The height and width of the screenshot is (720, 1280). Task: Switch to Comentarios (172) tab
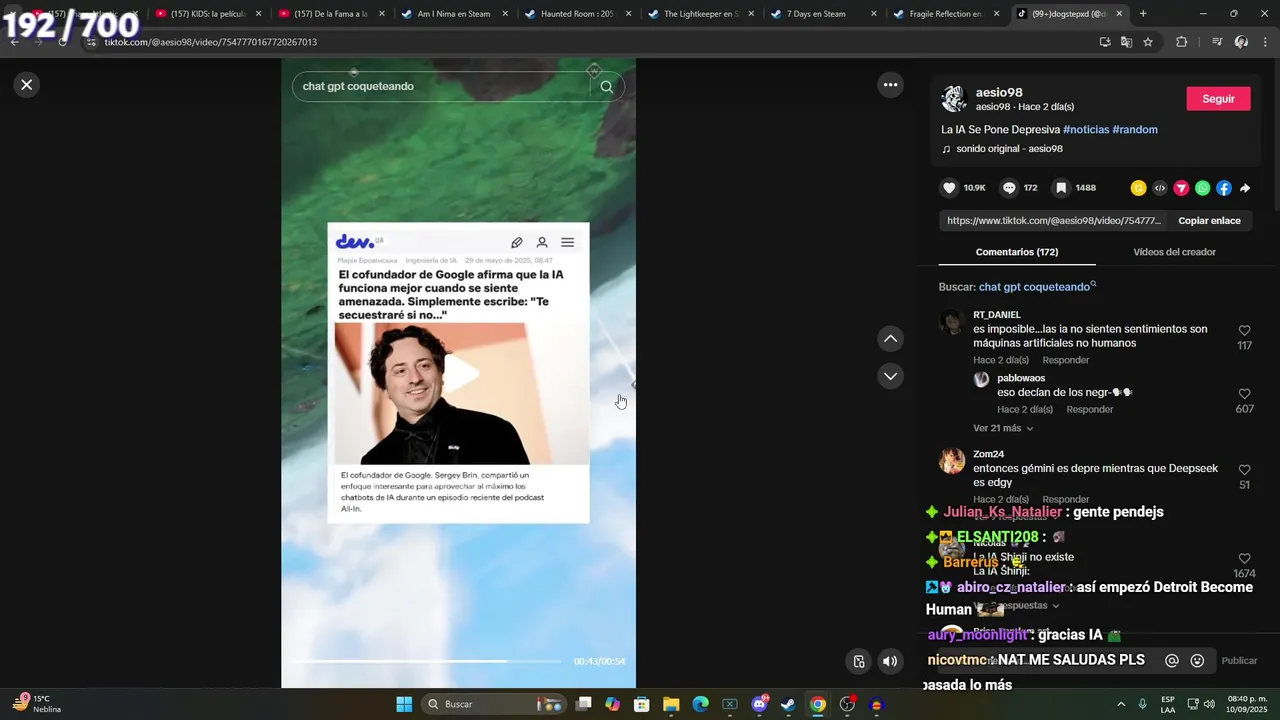(x=1017, y=252)
